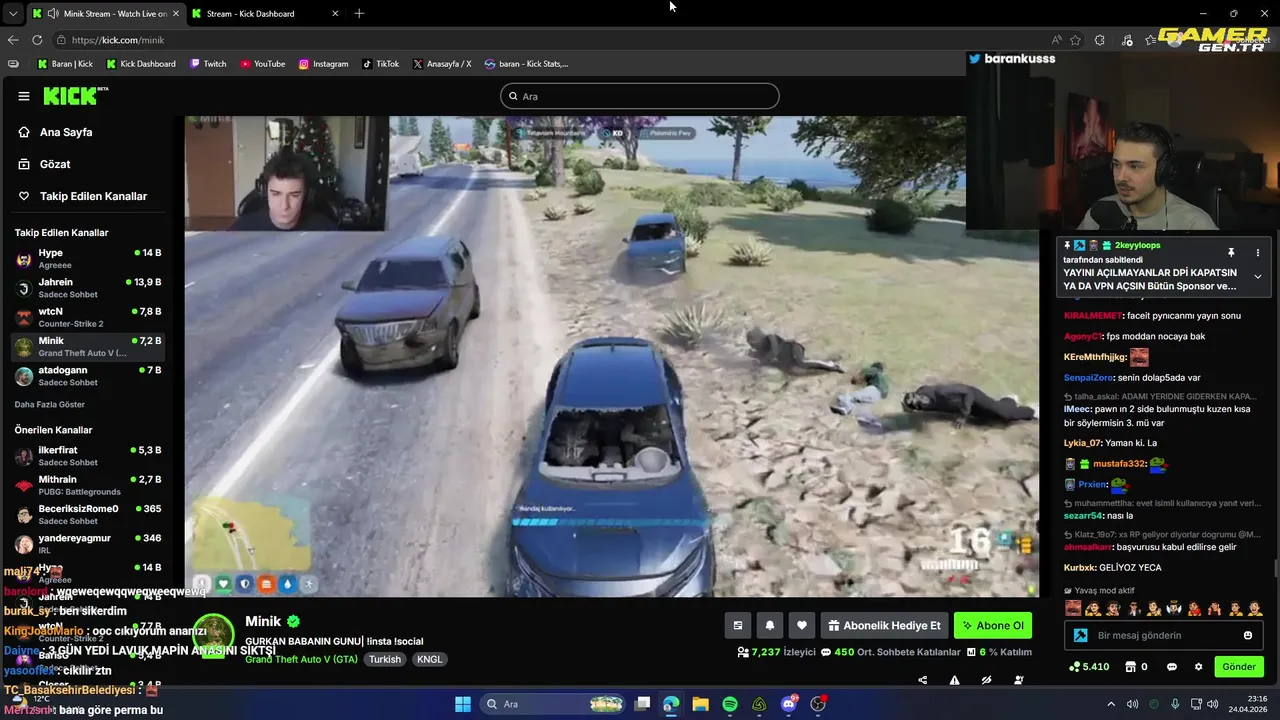
Task: Click the KICK logo
Action: tap(75, 96)
